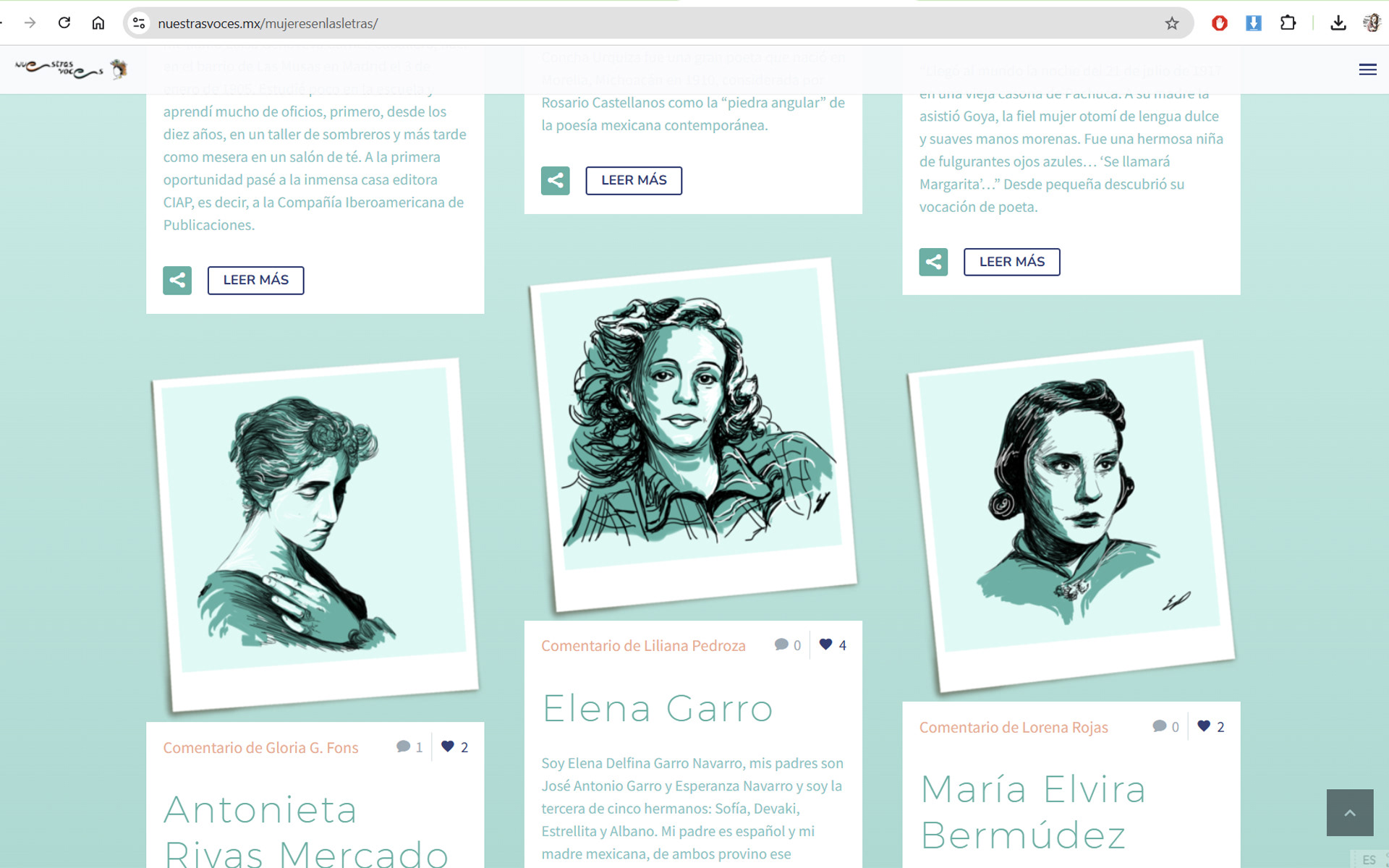This screenshot has height=868, width=1389.
Task: Open the browser profile avatar
Action: pos(1372,23)
